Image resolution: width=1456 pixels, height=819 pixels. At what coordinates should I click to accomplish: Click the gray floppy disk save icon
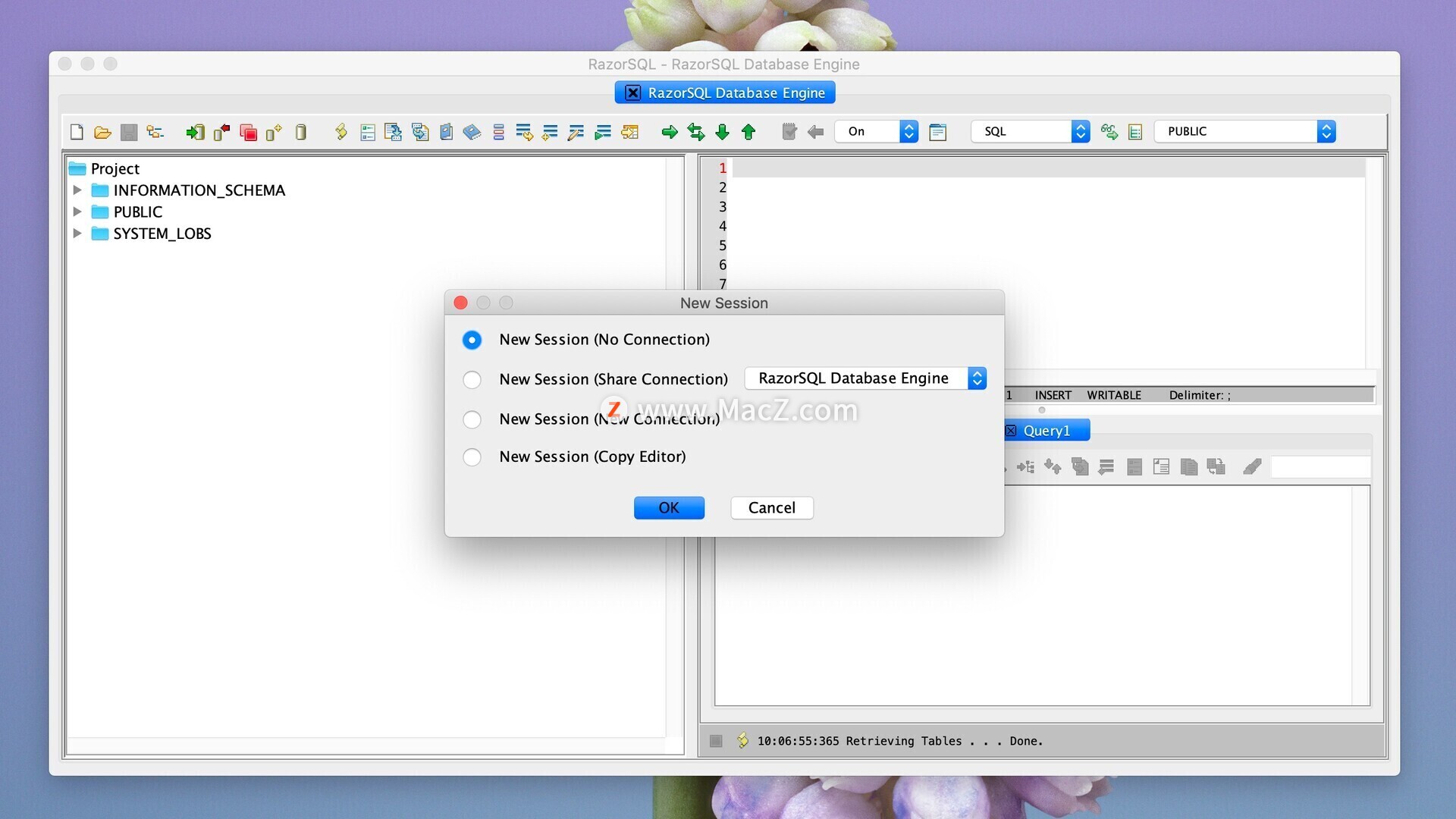[x=129, y=133]
